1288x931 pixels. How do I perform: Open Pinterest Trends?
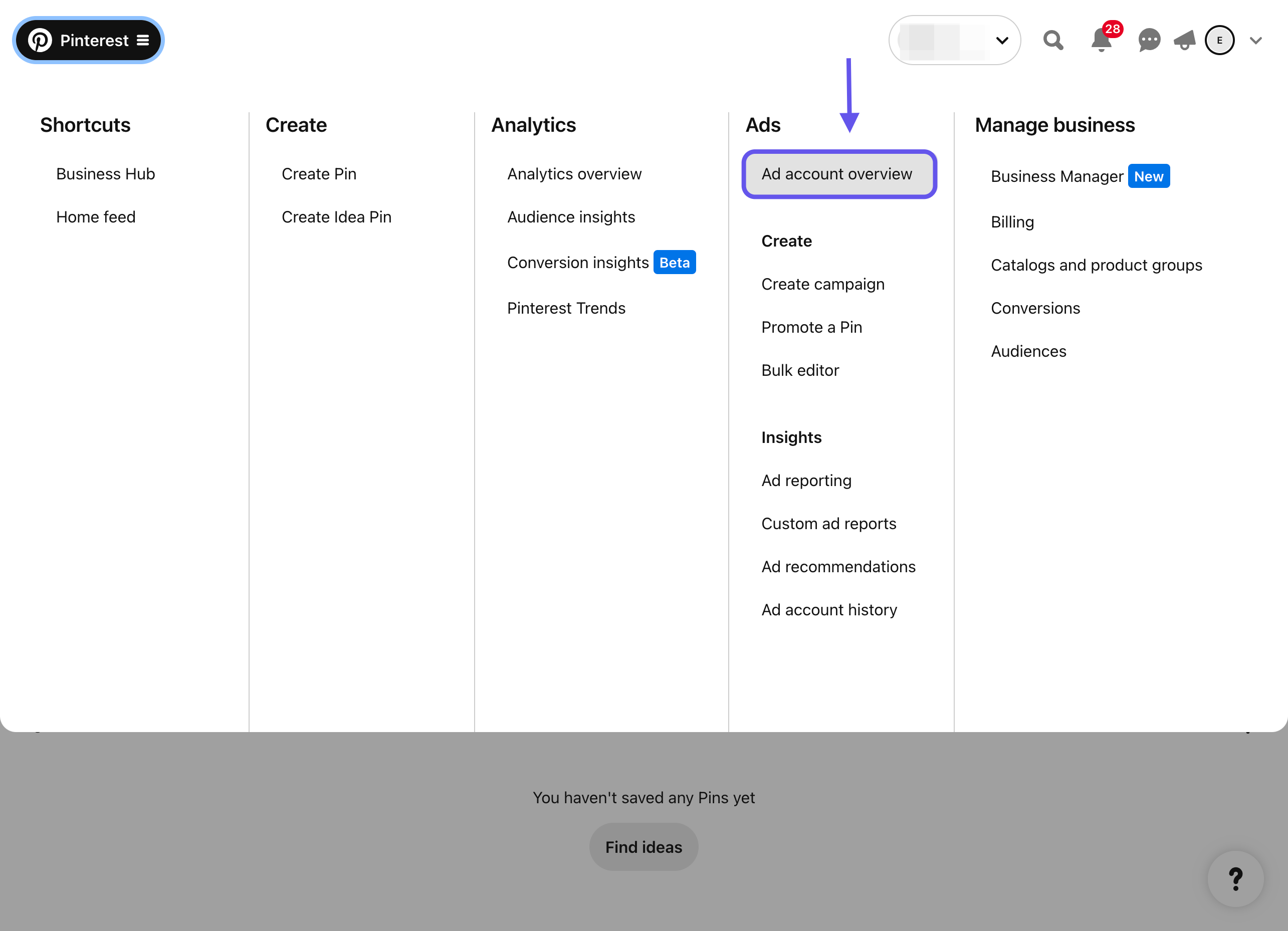(566, 308)
